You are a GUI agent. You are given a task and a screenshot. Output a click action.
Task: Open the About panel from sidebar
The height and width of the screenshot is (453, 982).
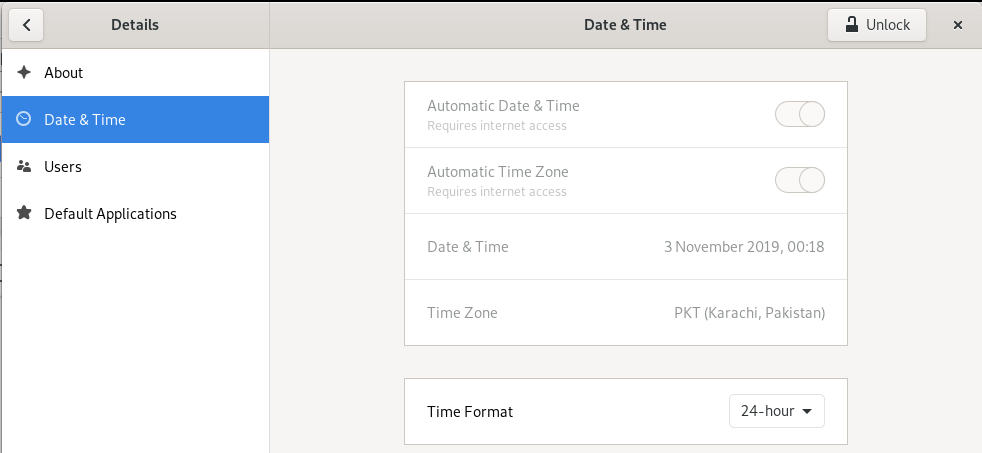point(64,73)
